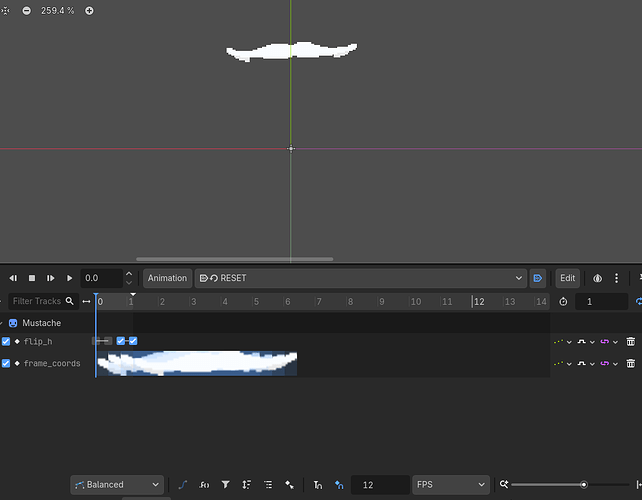Decrease animation position with down stepper arrow
Screen dimensions: 642x500
(x=129, y=283)
